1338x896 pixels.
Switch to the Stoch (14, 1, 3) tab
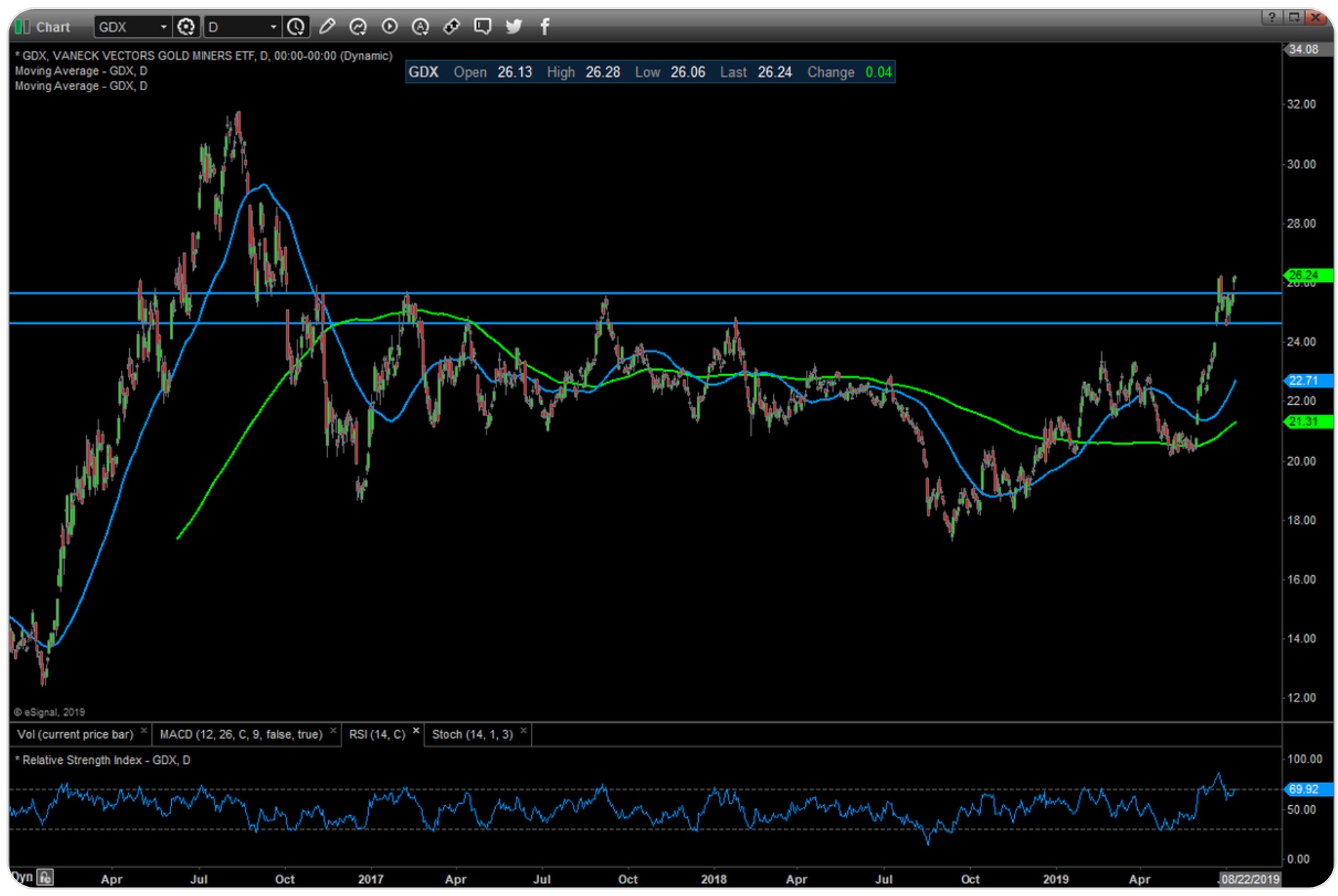pos(472,734)
